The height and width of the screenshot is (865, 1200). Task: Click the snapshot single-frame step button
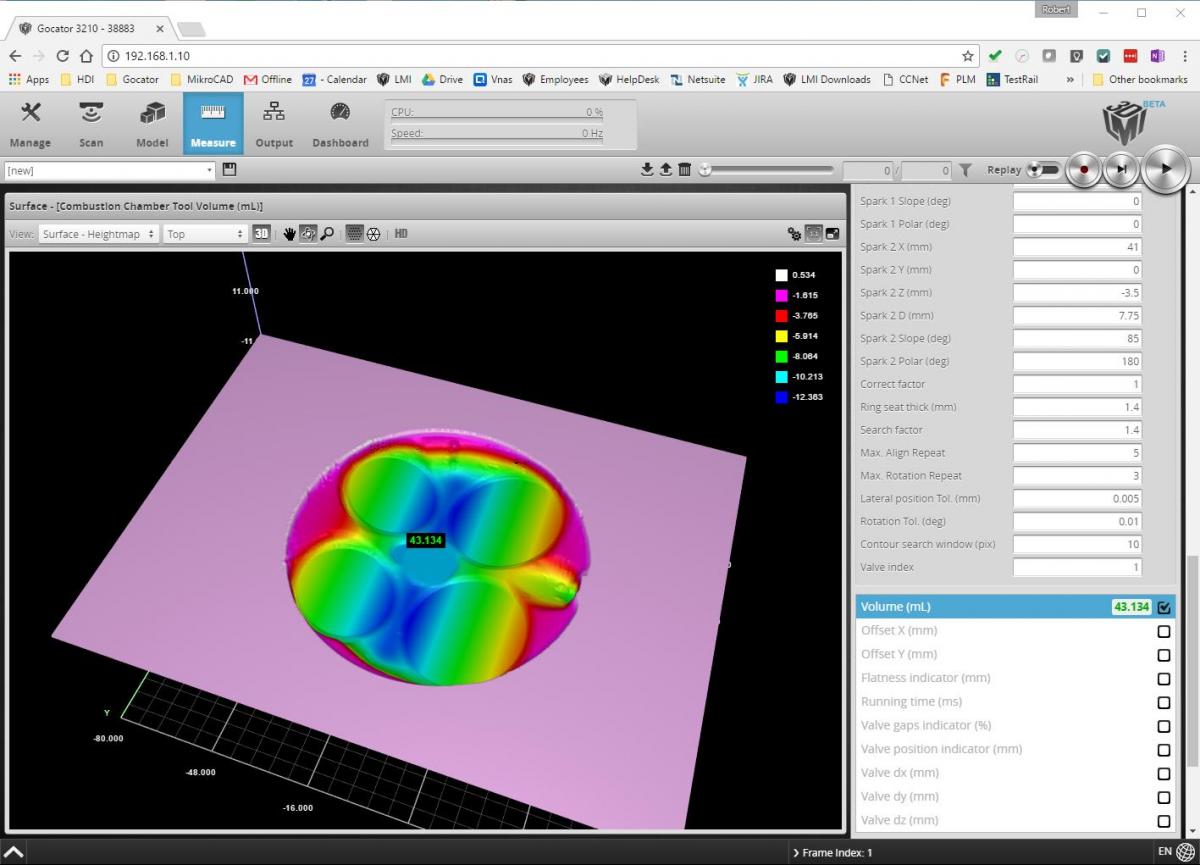point(1121,170)
